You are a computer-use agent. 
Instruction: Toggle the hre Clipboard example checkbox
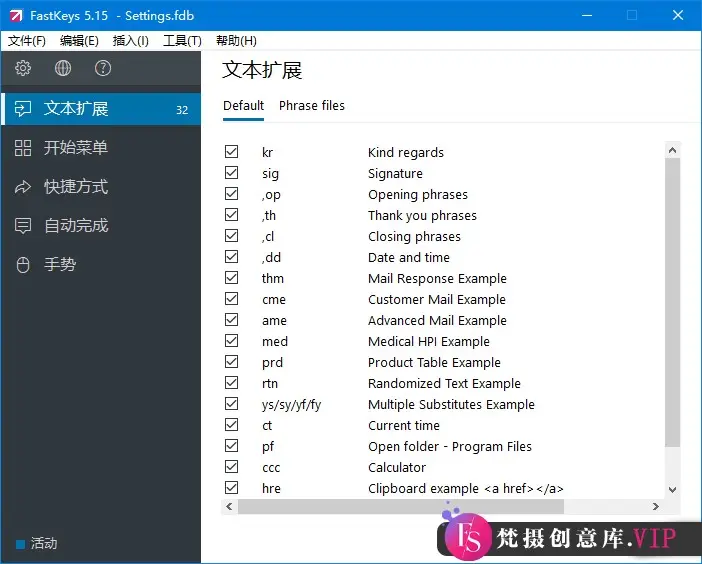click(x=231, y=488)
